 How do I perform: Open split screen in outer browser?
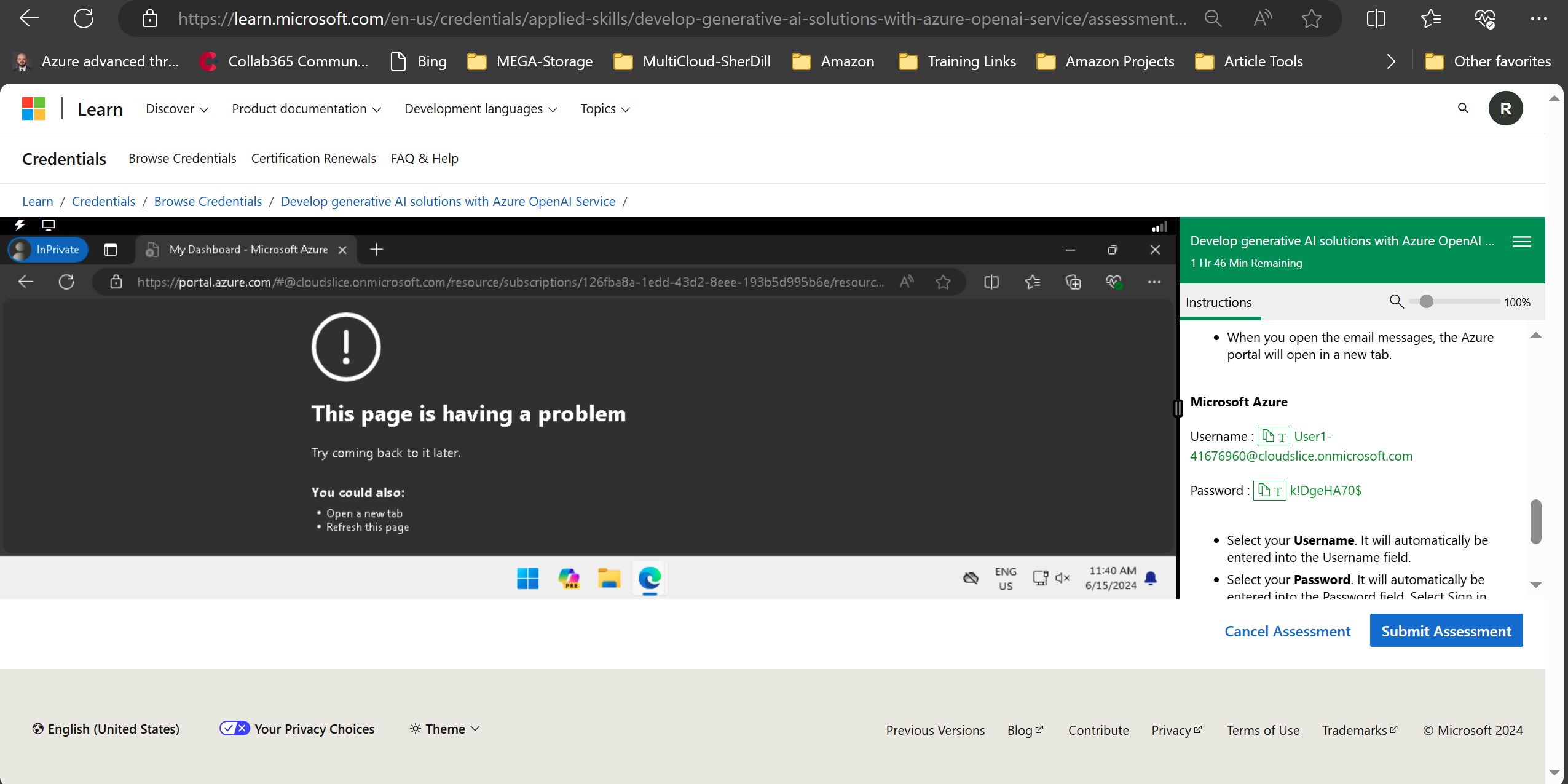(1376, 18)
